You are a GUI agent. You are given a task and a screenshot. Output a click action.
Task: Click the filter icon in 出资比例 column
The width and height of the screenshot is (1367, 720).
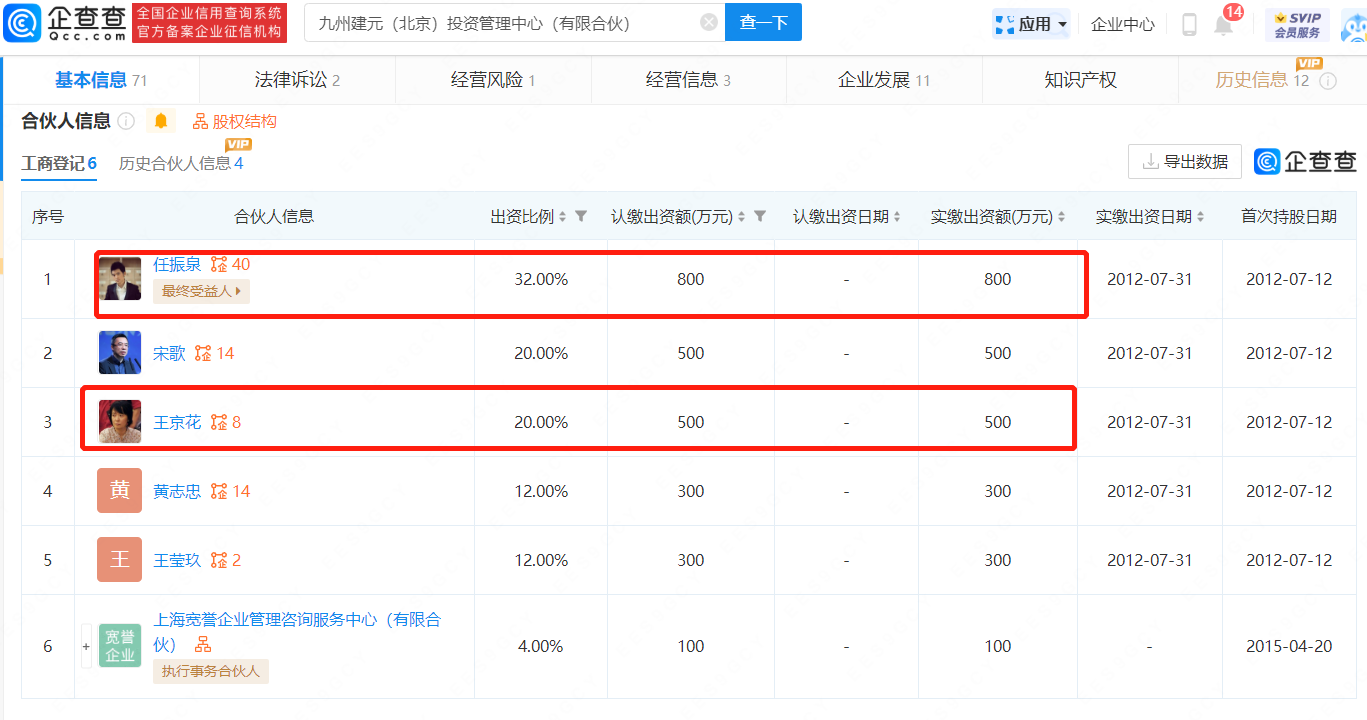pyautogui.click(x=581, y=216)
